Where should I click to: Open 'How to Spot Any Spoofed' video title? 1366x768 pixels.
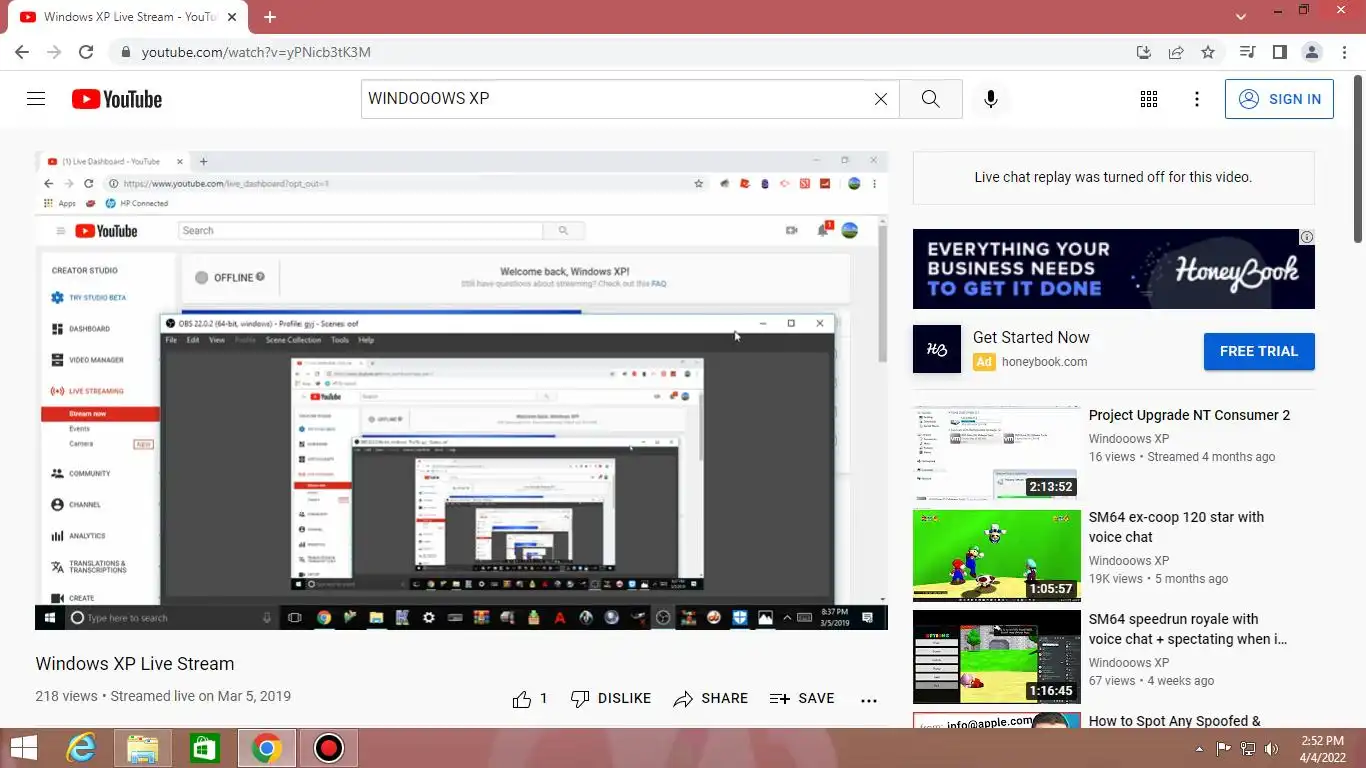(x=1175, y=721)
